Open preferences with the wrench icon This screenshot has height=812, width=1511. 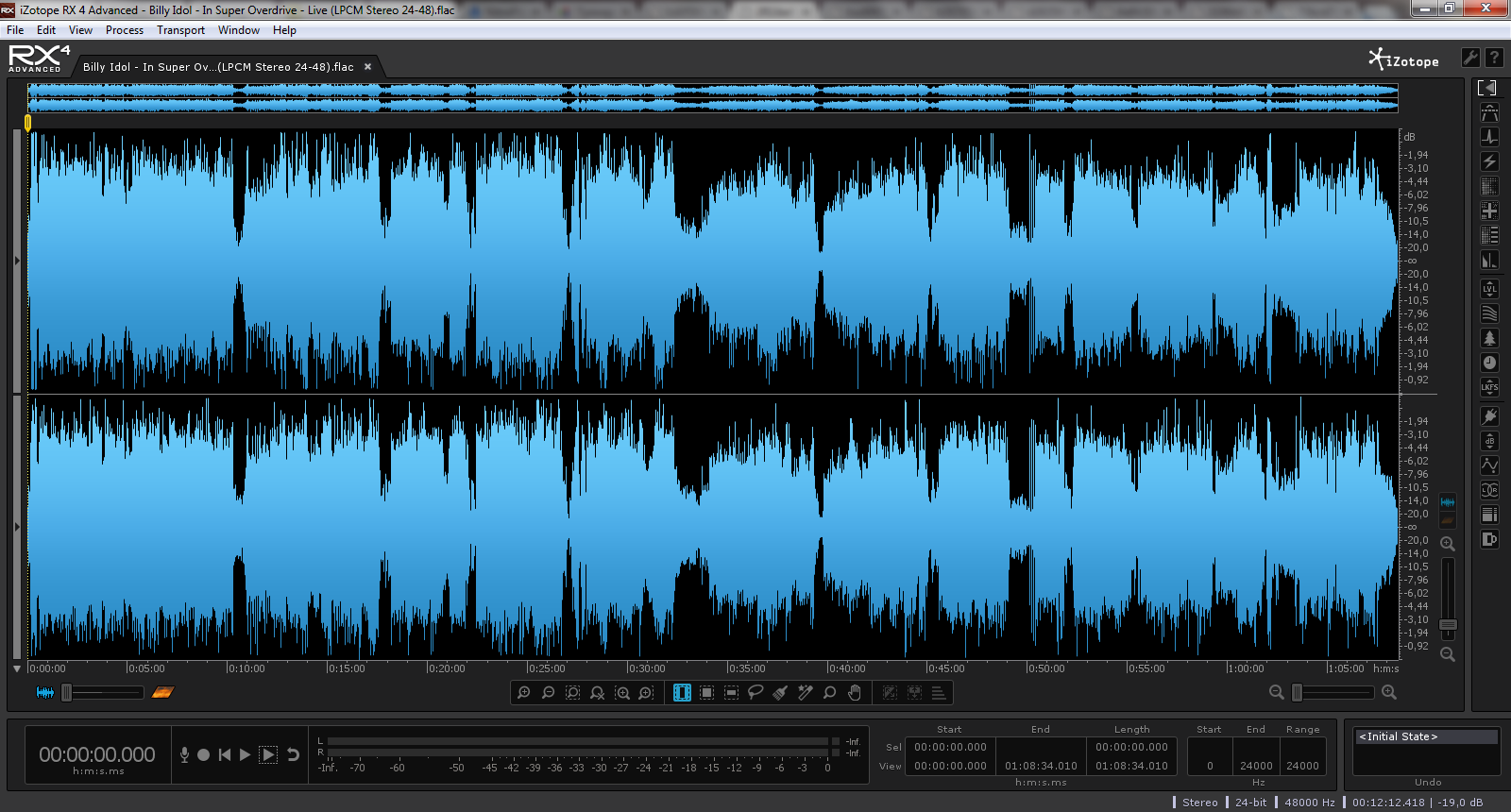pyautogui.click(x=1470, y=58)
